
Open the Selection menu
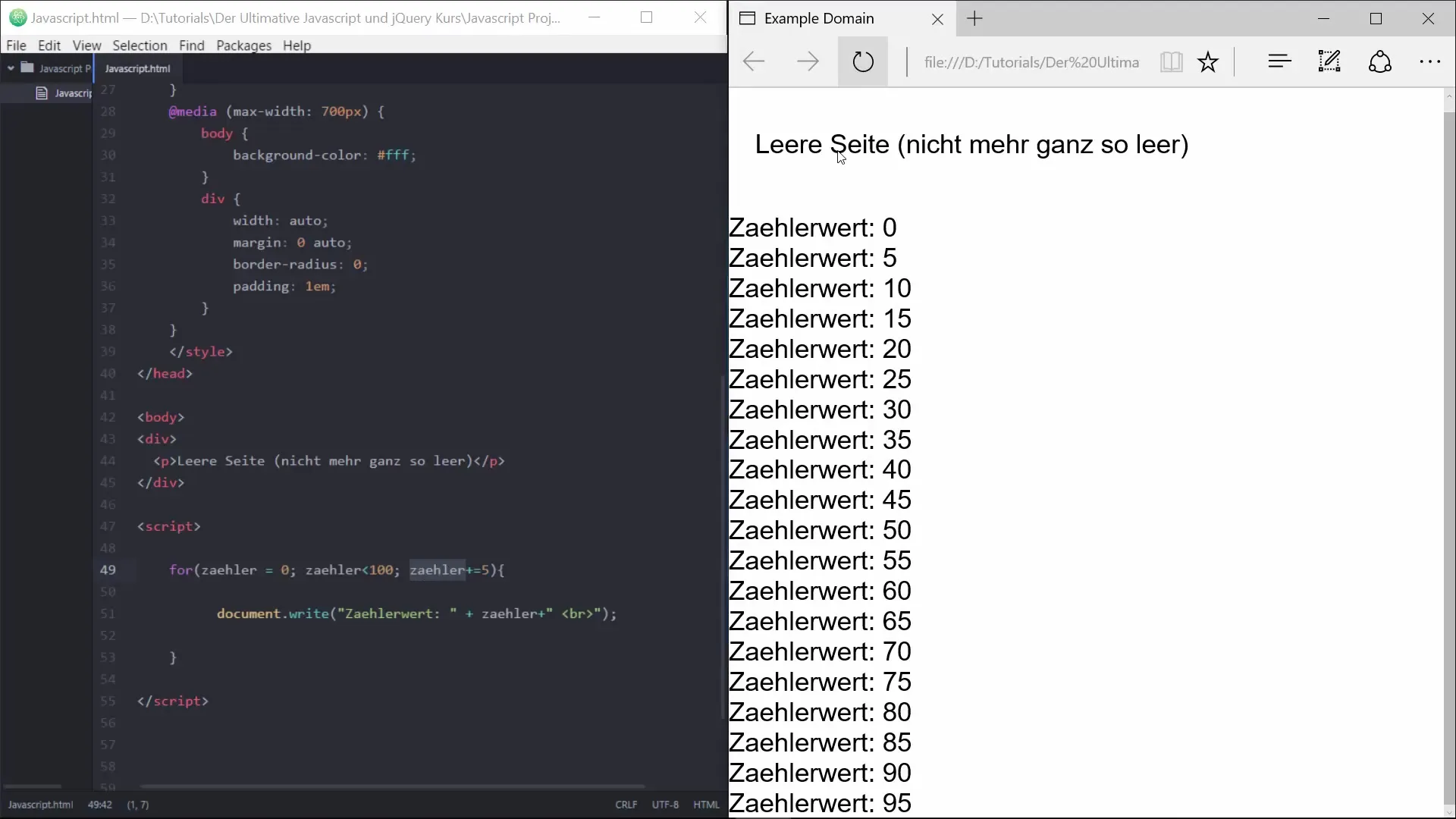[x=140, y=45]
